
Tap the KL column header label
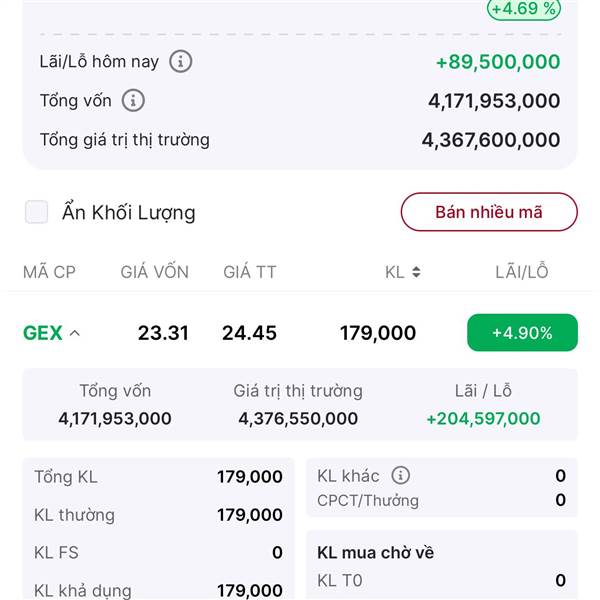(x=395, y=272)
